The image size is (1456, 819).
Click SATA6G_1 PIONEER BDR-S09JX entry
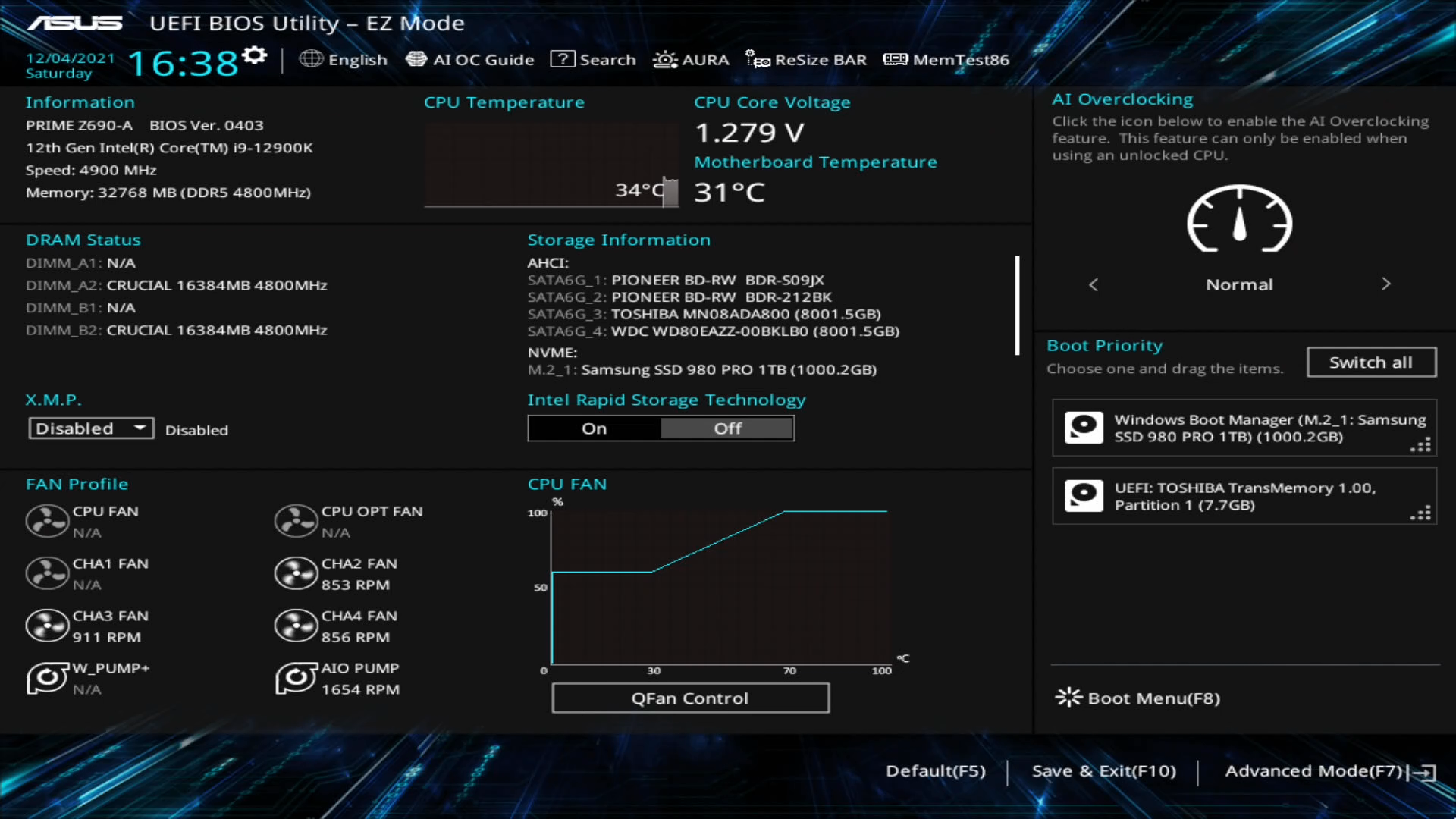click(676, 280)
